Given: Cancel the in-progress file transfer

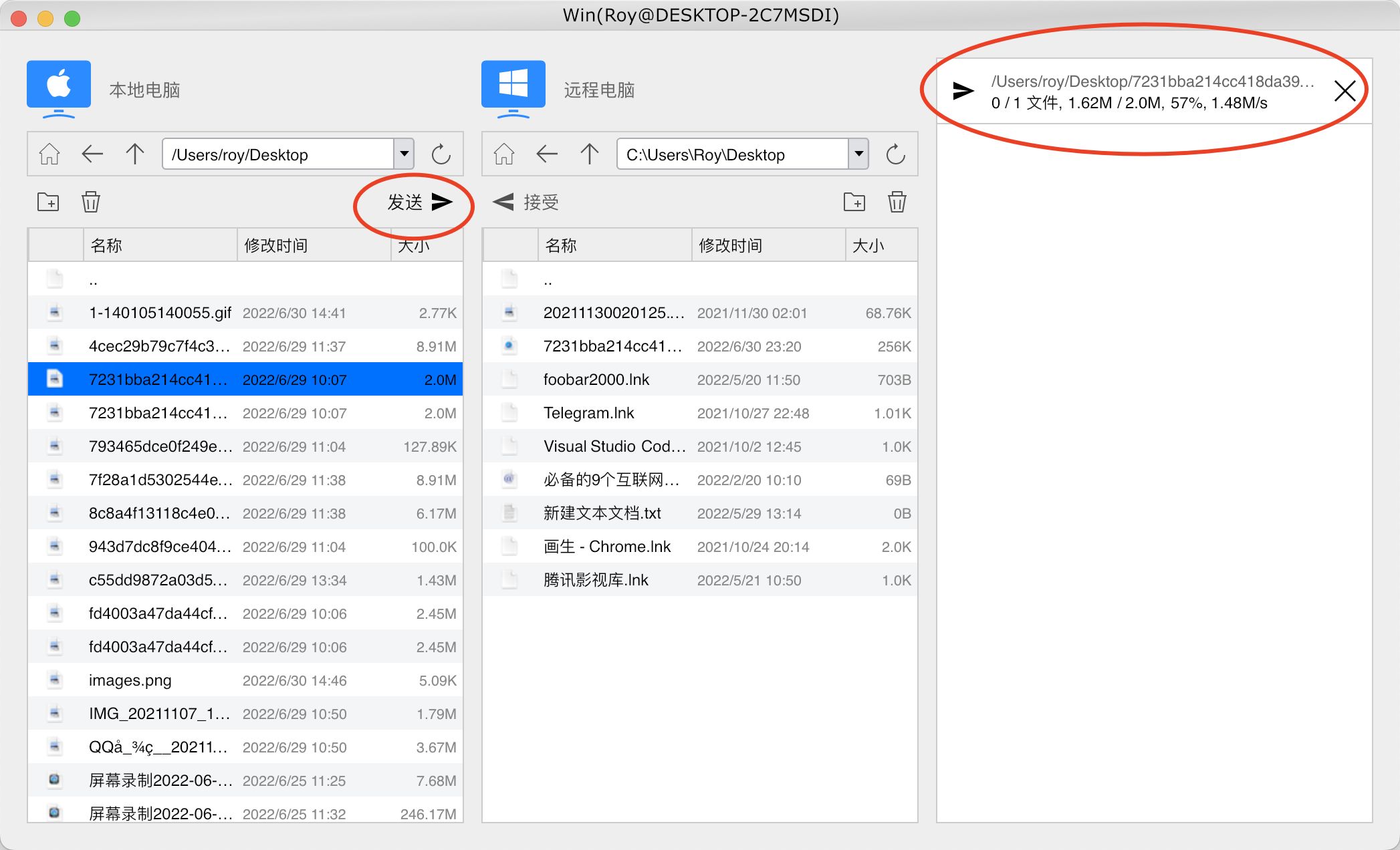Looking at the screenshot, I should [1345, 91].
